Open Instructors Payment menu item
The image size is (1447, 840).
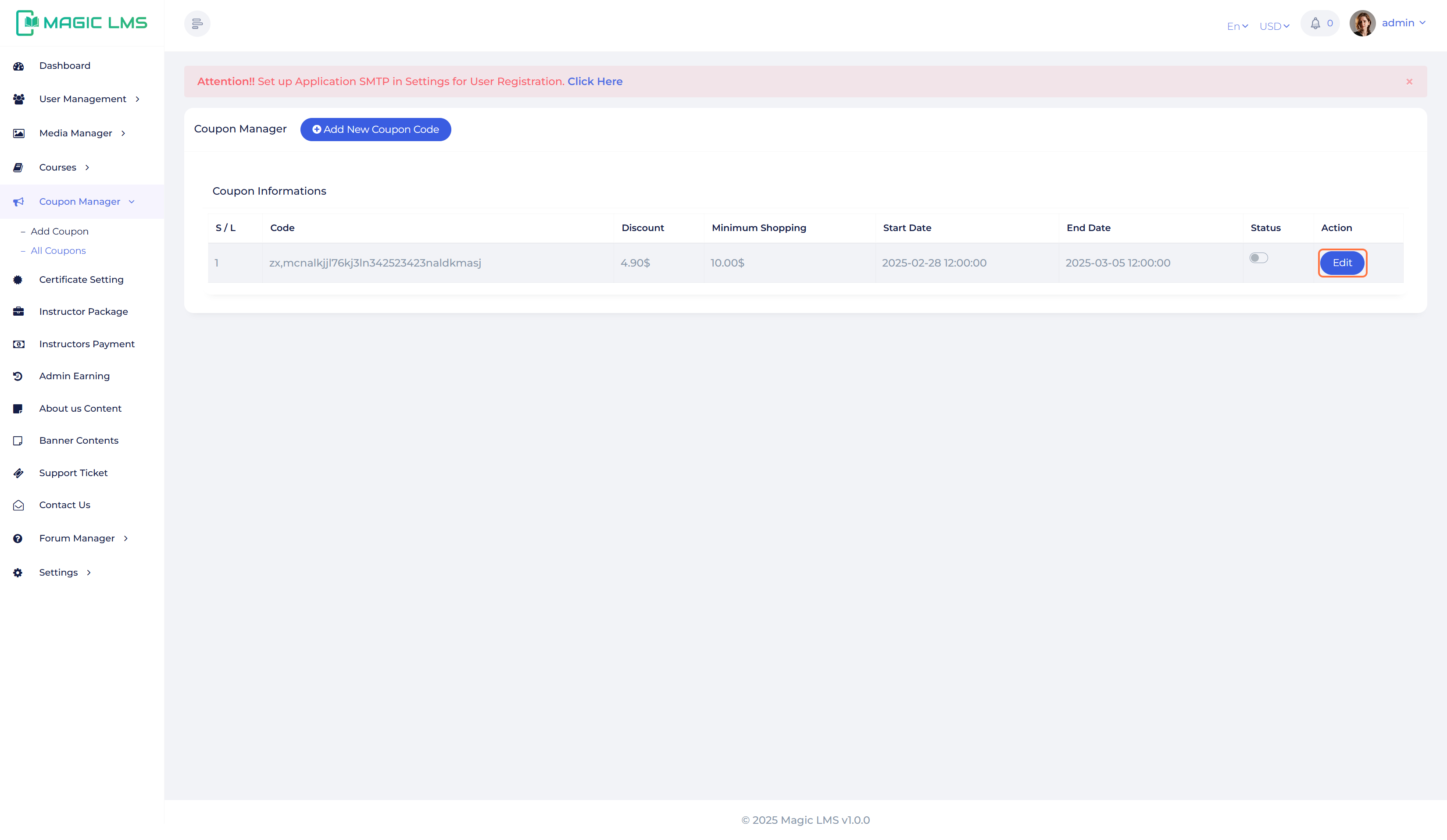click(x=87, y=344)
